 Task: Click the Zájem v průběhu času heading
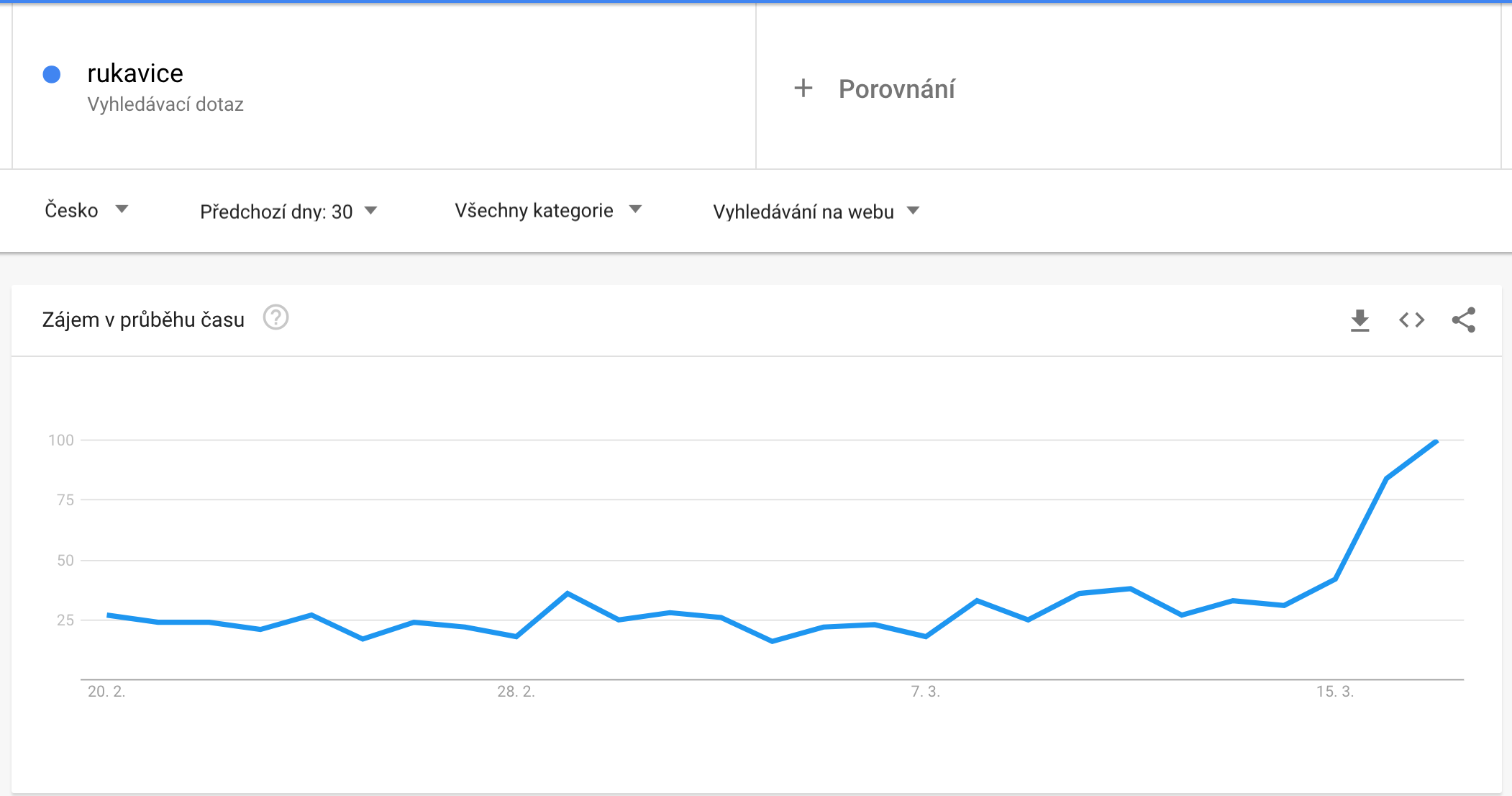(143, 320)
